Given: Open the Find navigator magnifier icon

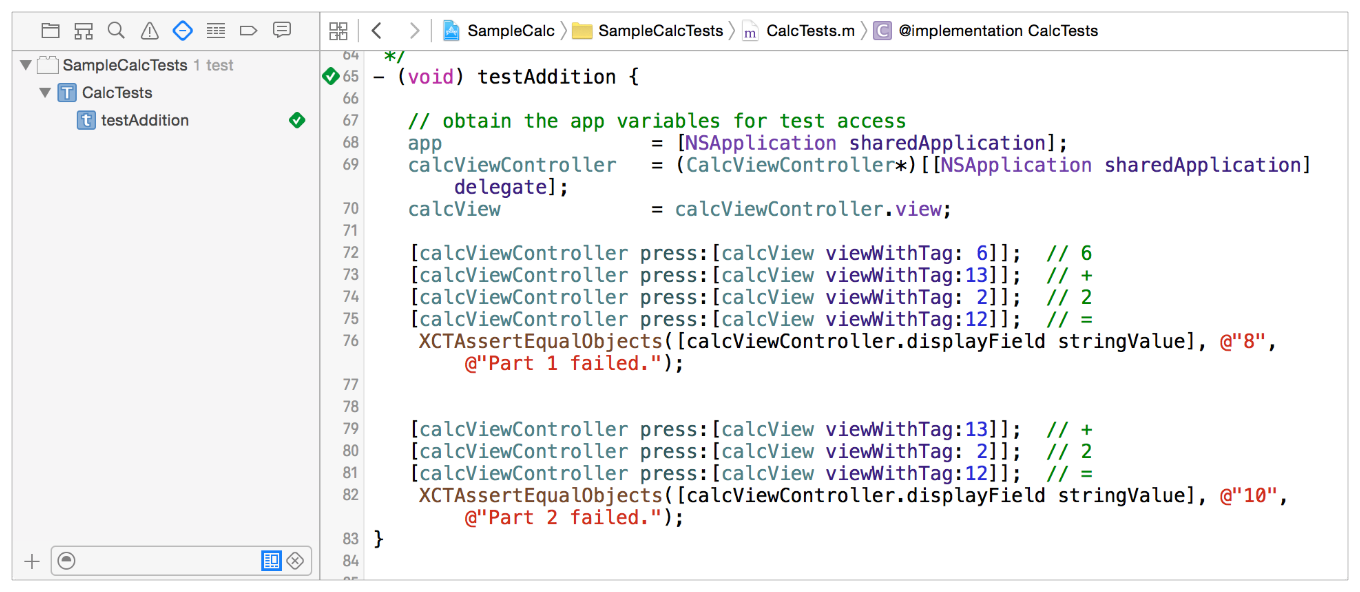Looking at the screenshot, I should 116,31.
